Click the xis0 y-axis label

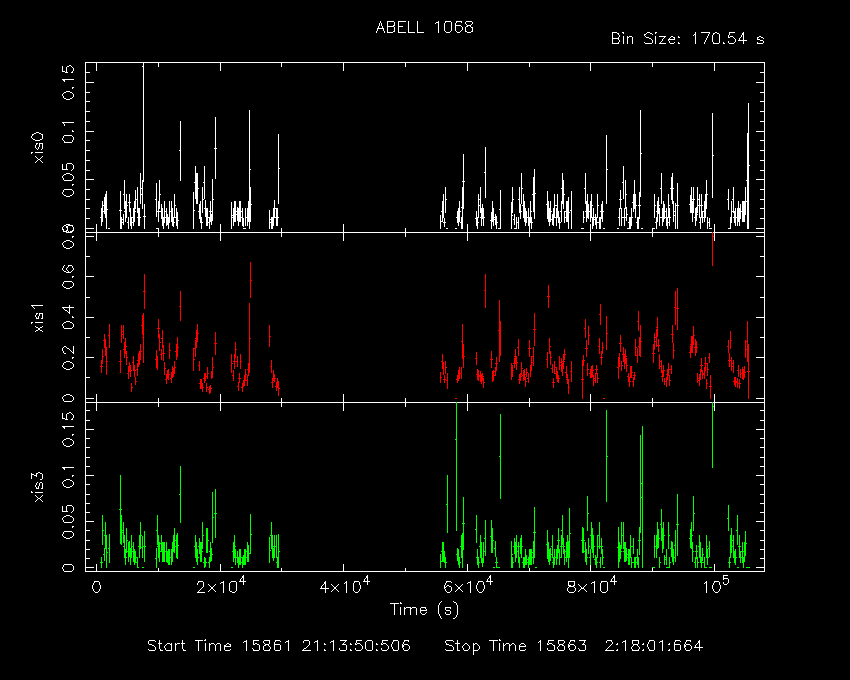pos(38,148)
